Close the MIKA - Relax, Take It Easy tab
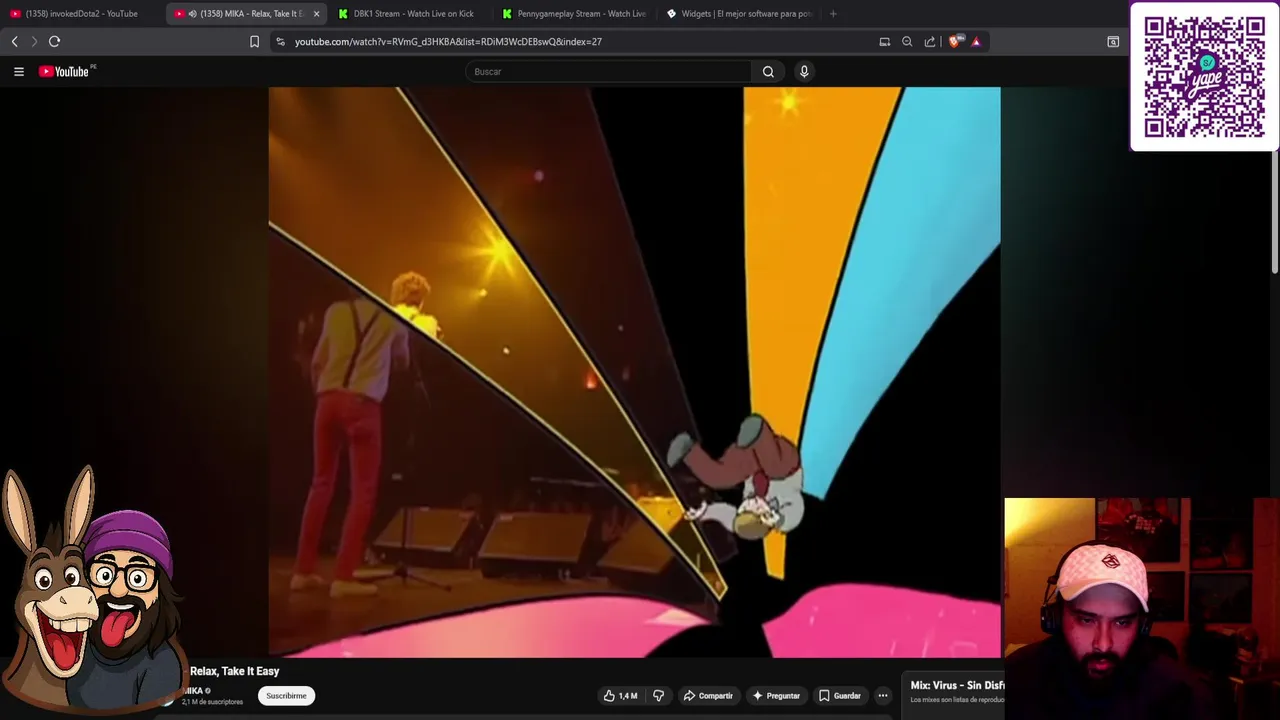The height and width of the screenshot is (720, 1280). (x=316, y=14)
